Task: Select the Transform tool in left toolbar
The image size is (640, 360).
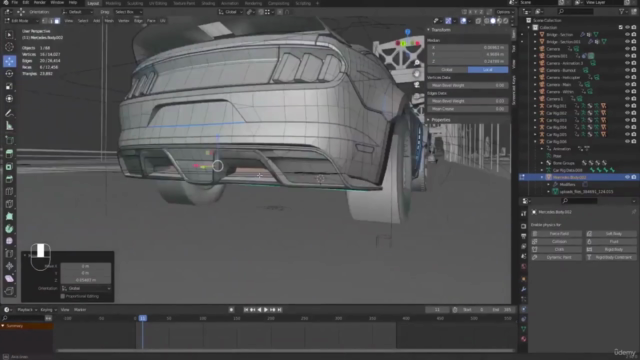Action: 9,99
